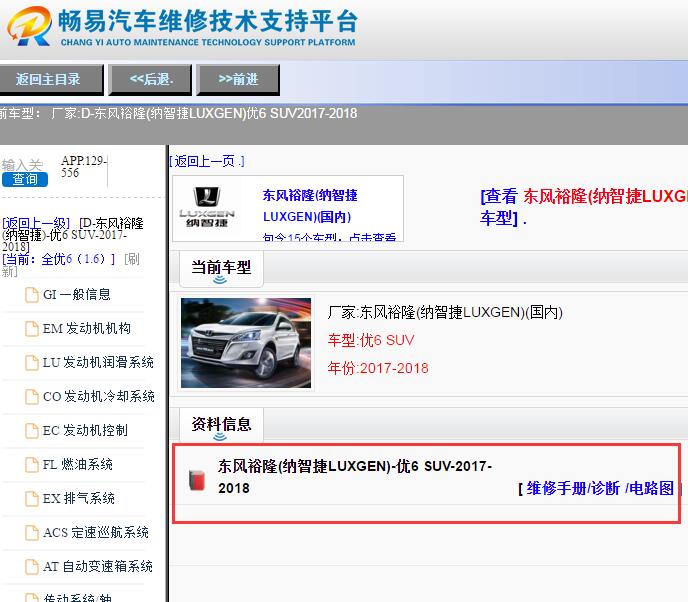Select EX 排气系统 tree item
This screenshot has width=688, height=602.
(x=79, y=498)
